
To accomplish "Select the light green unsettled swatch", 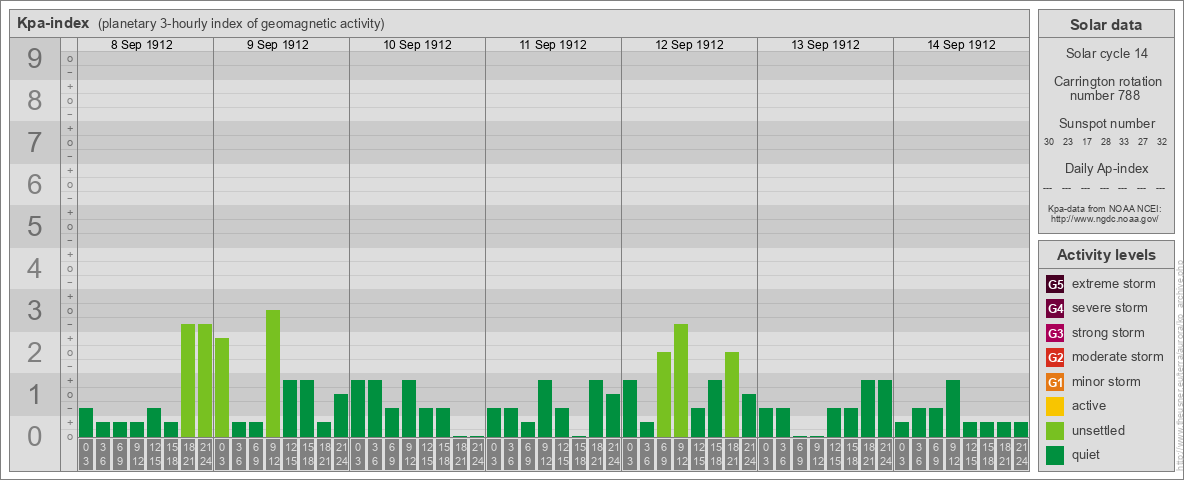I will point(1055,430).
